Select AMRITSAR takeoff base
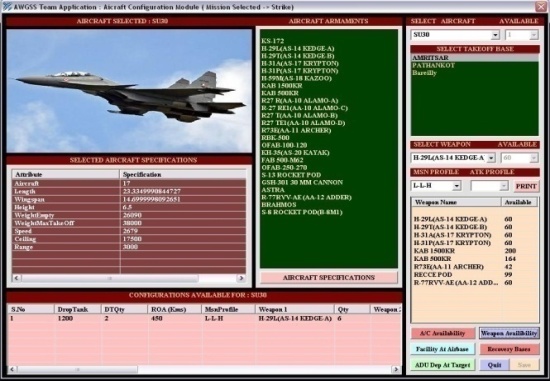 (475, 58)
